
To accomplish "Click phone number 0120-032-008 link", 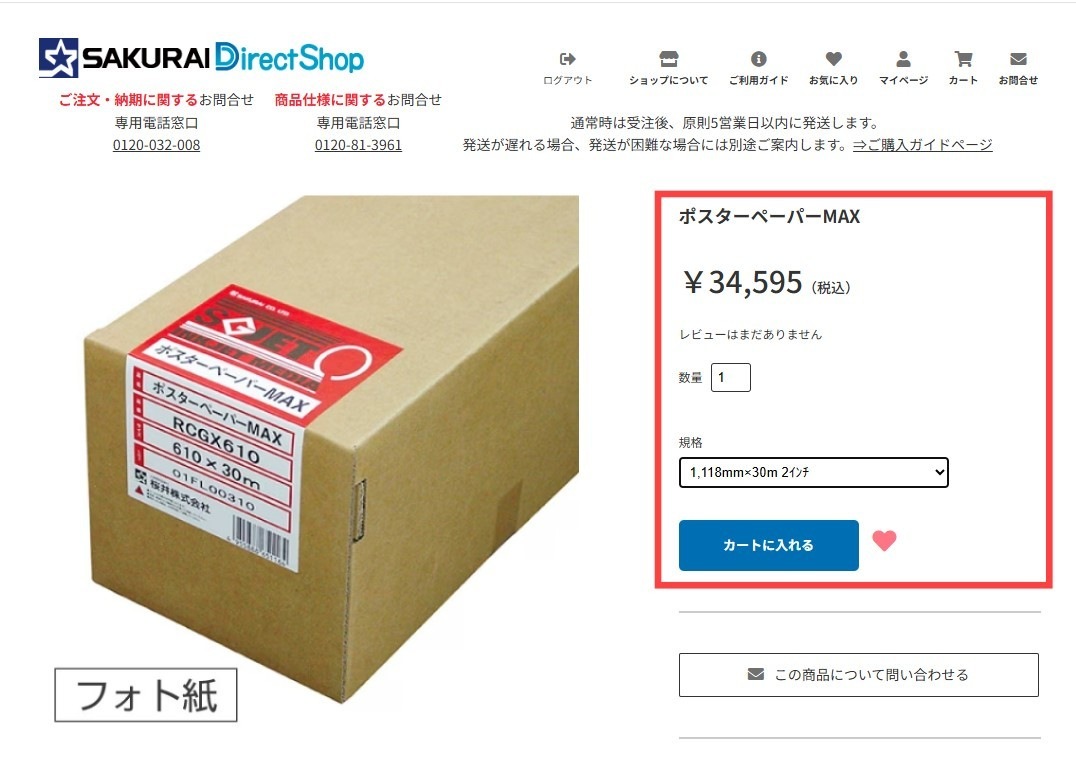I will point(156,145).
